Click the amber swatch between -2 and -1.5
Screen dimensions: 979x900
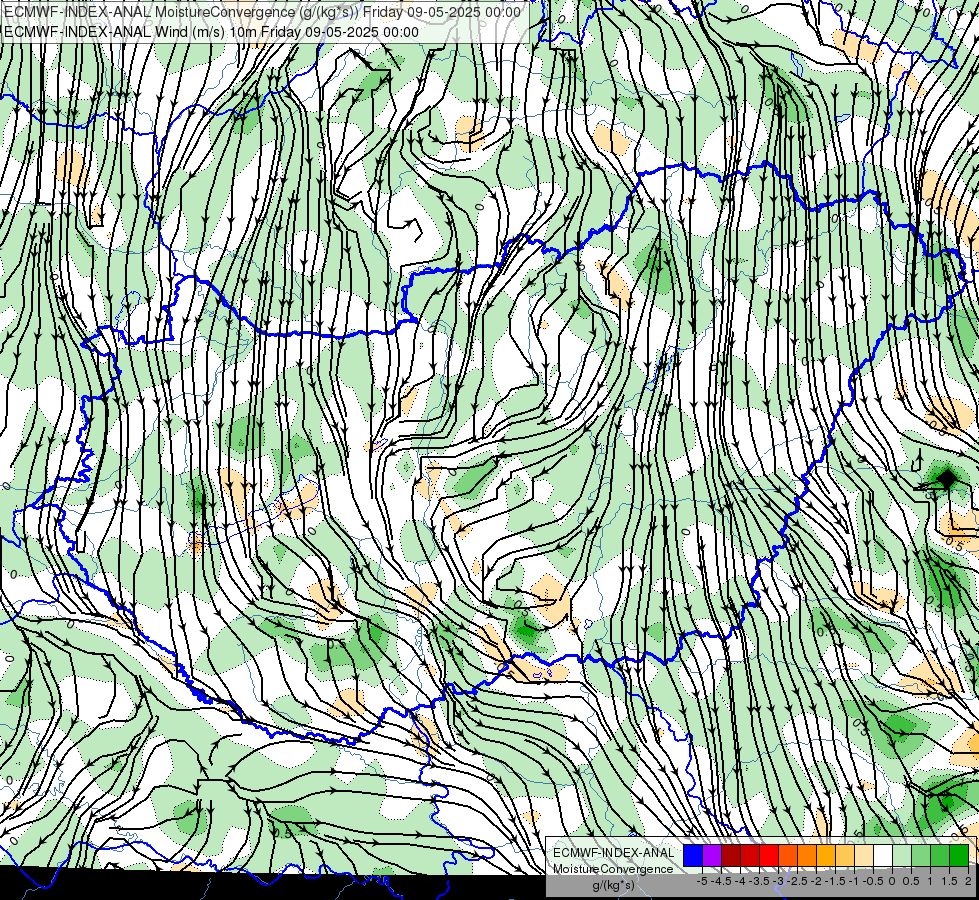coord(825,856)
